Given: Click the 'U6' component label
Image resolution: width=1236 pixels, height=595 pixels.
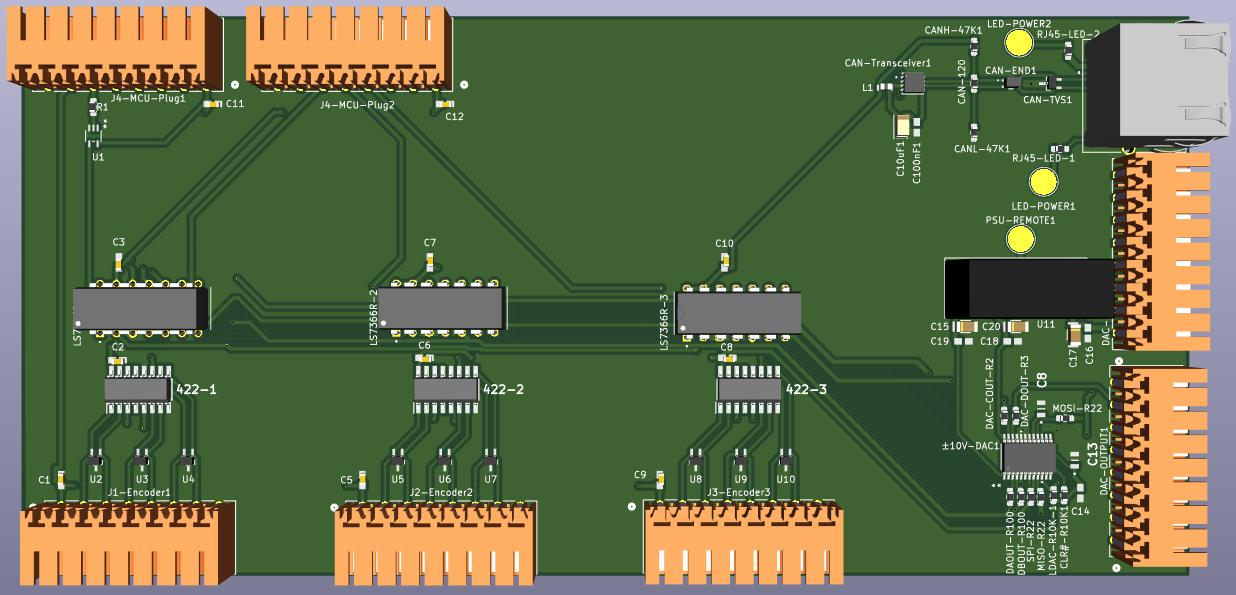Looking at the screenshot, I should (445, 479).
